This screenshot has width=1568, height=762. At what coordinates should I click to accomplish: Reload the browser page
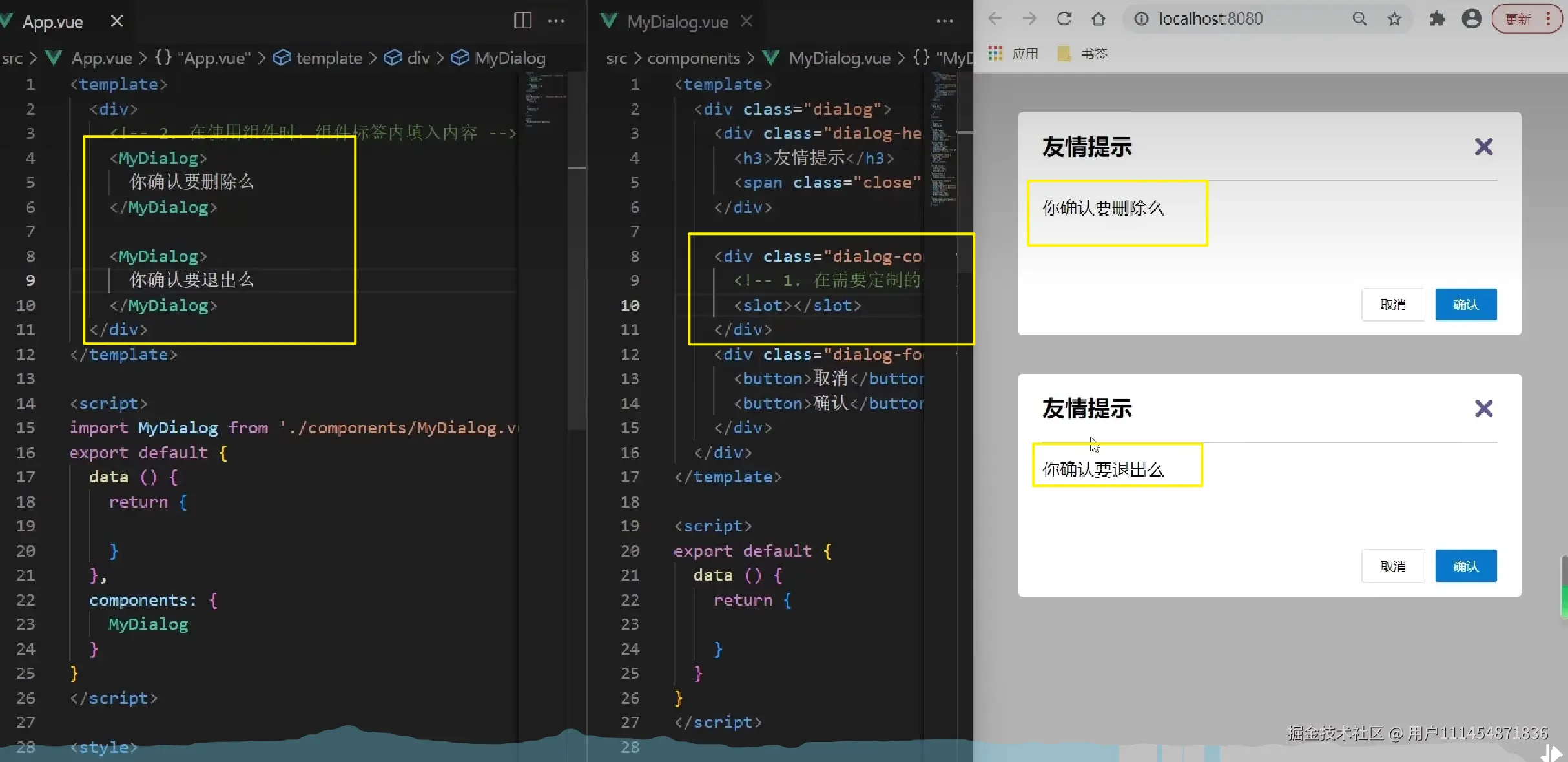click(1064, 19)
